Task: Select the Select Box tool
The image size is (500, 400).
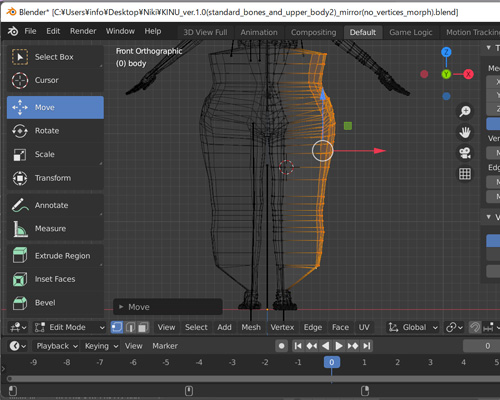Action: [55, 57]
